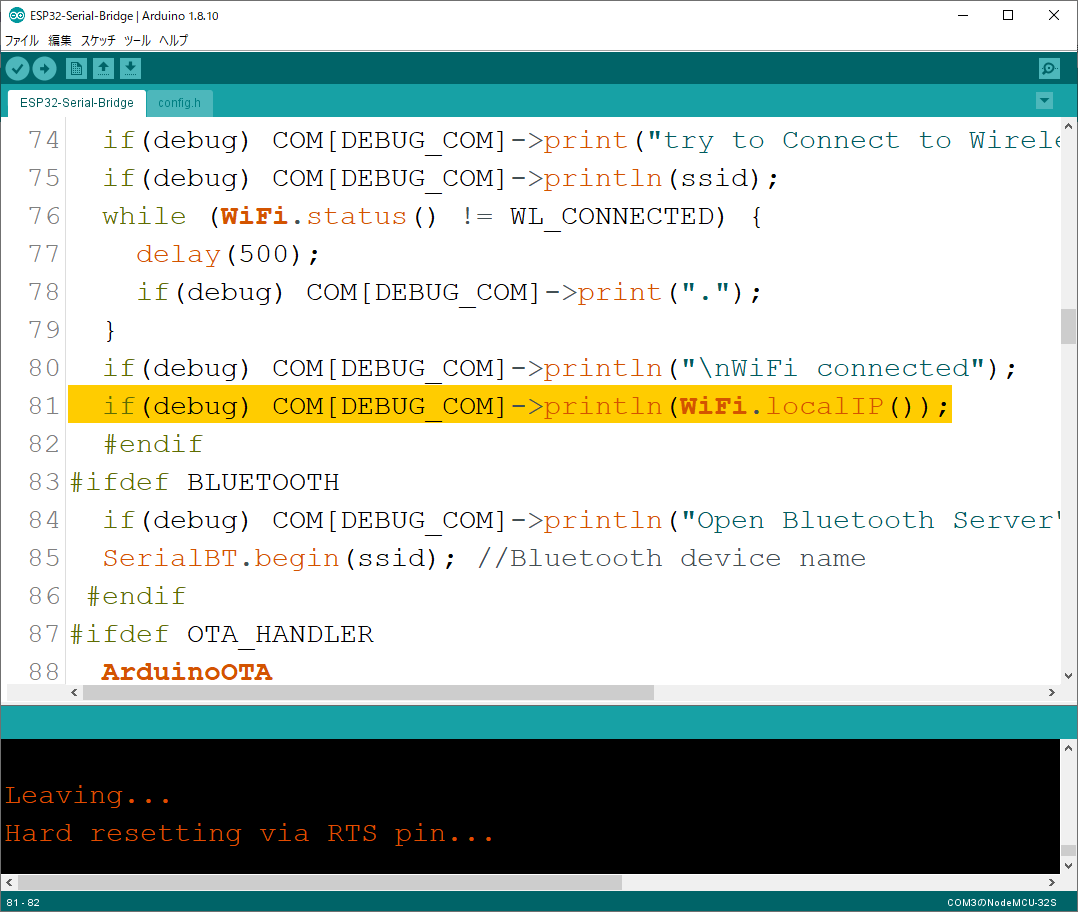Click the editor horizontal scrollbar thumb
The height and width of the screenshot is (912, 1078).
pos(368,693)
